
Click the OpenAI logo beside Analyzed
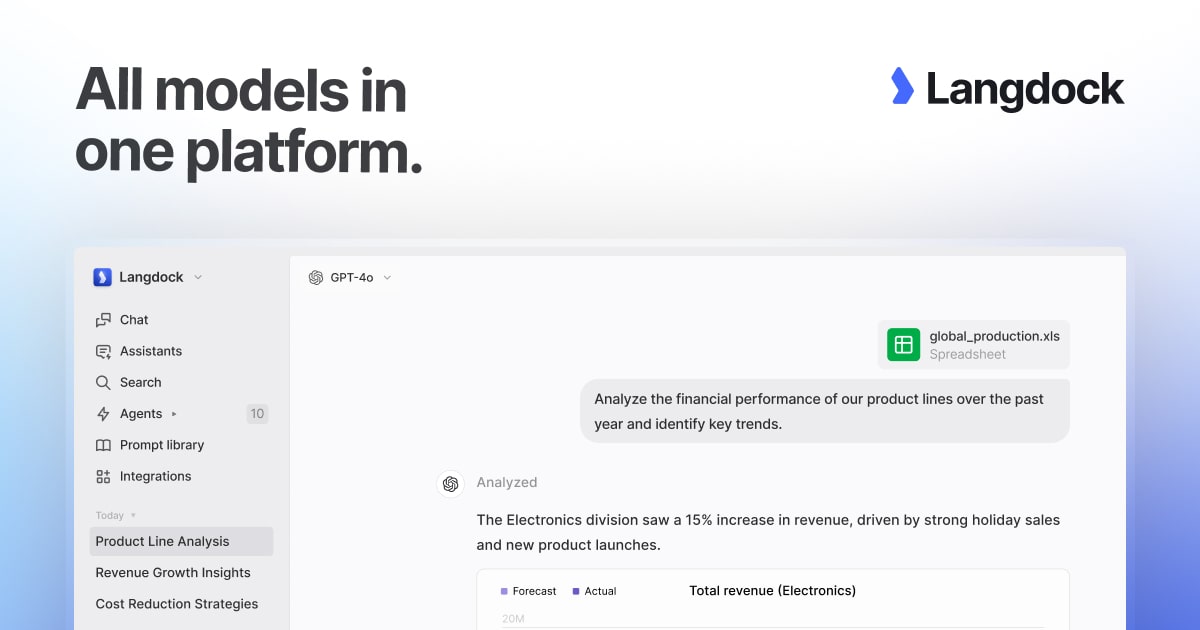pos(450,483)
